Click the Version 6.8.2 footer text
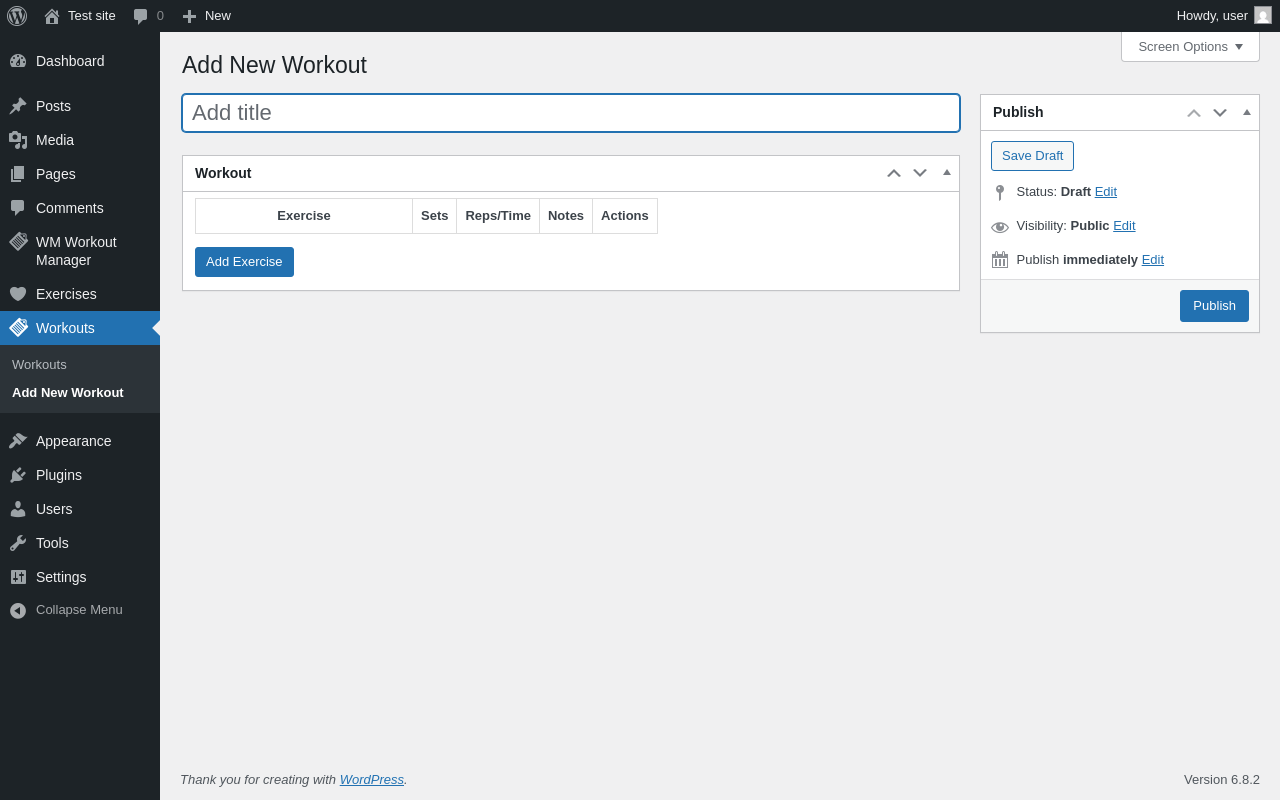The height and width of the screenshot is (800, 1280). click(x=1222, y=779)
